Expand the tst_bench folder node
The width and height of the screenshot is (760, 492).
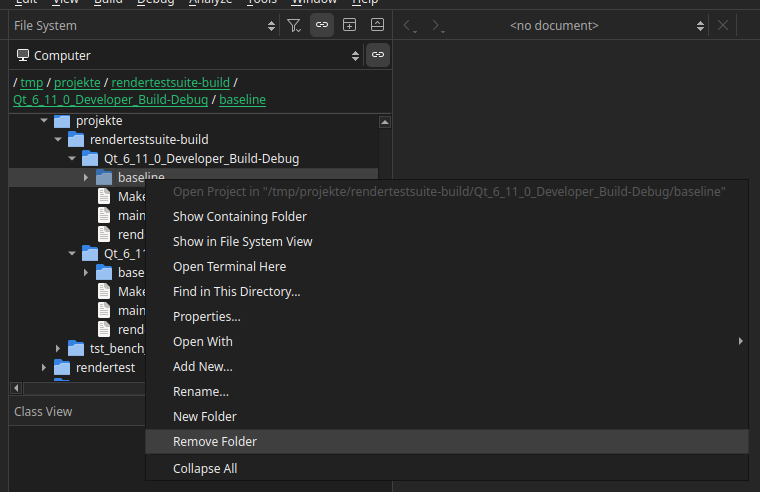point(58,348)
